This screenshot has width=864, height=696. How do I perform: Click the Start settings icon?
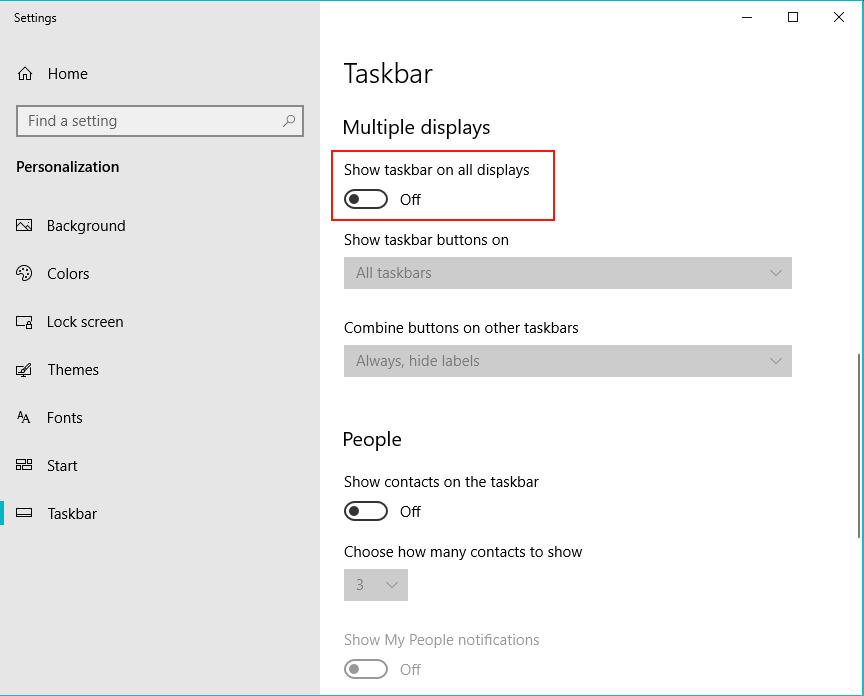click(23, 465)
